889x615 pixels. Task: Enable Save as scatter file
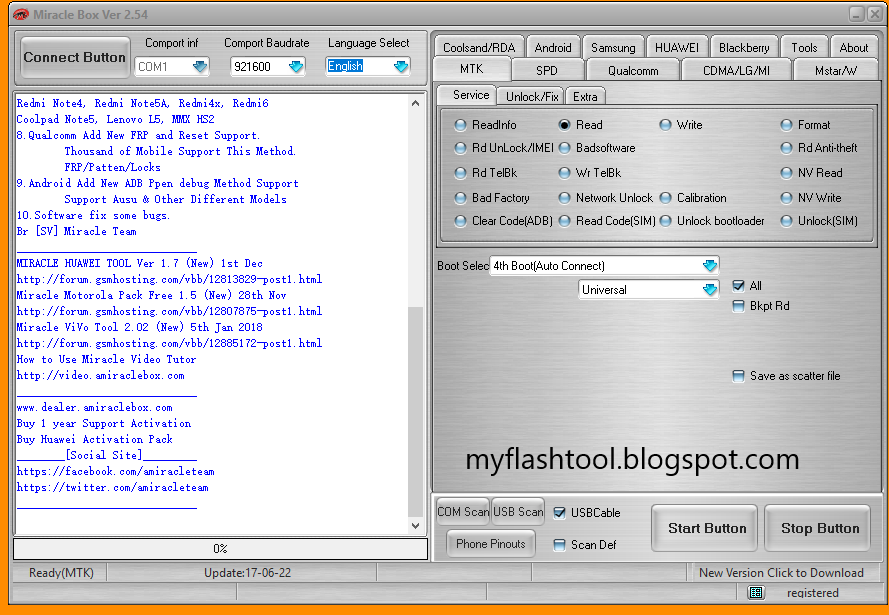pyautogui.click(x=738, y=376)
